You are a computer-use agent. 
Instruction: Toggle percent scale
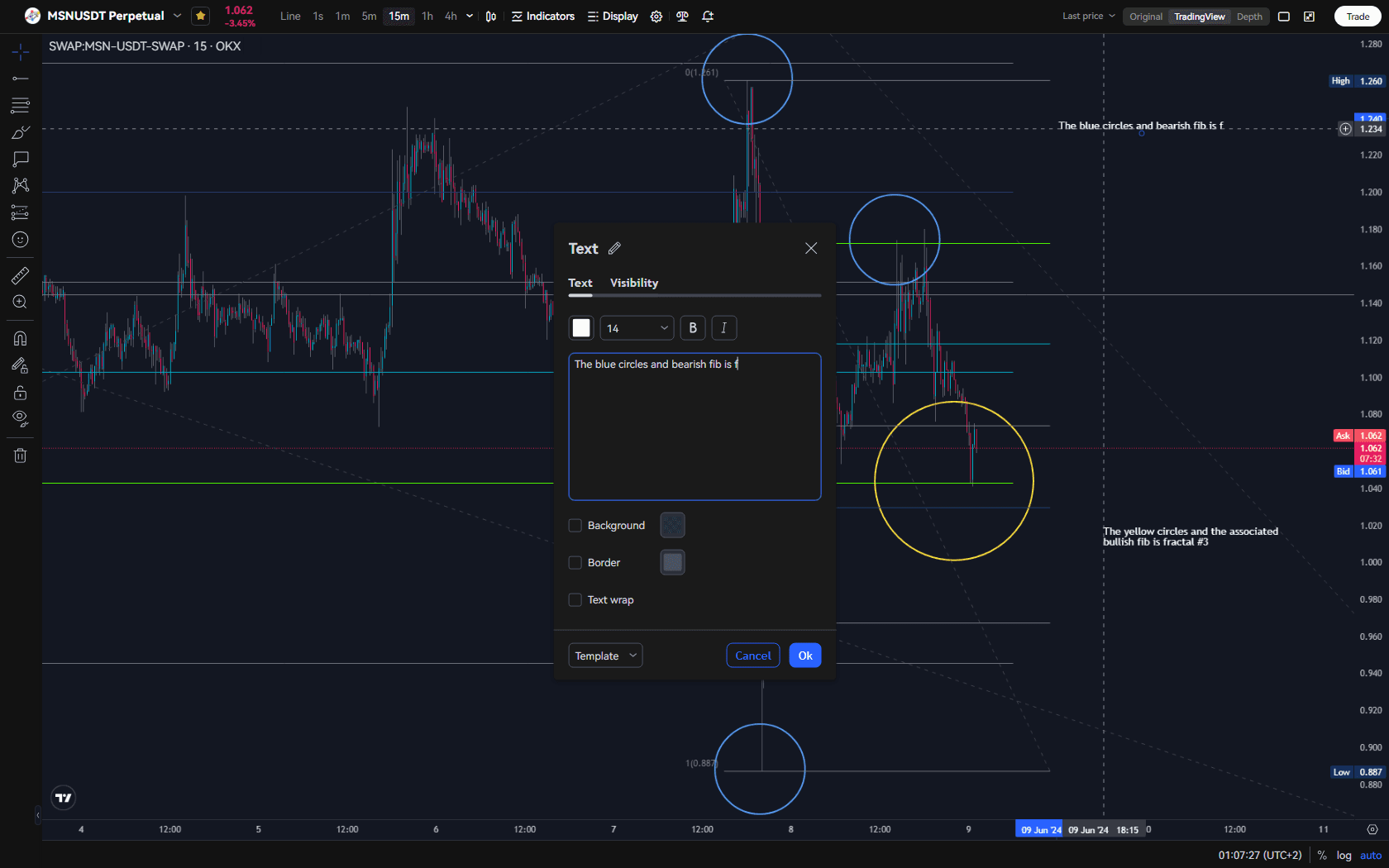point(1322,856)
